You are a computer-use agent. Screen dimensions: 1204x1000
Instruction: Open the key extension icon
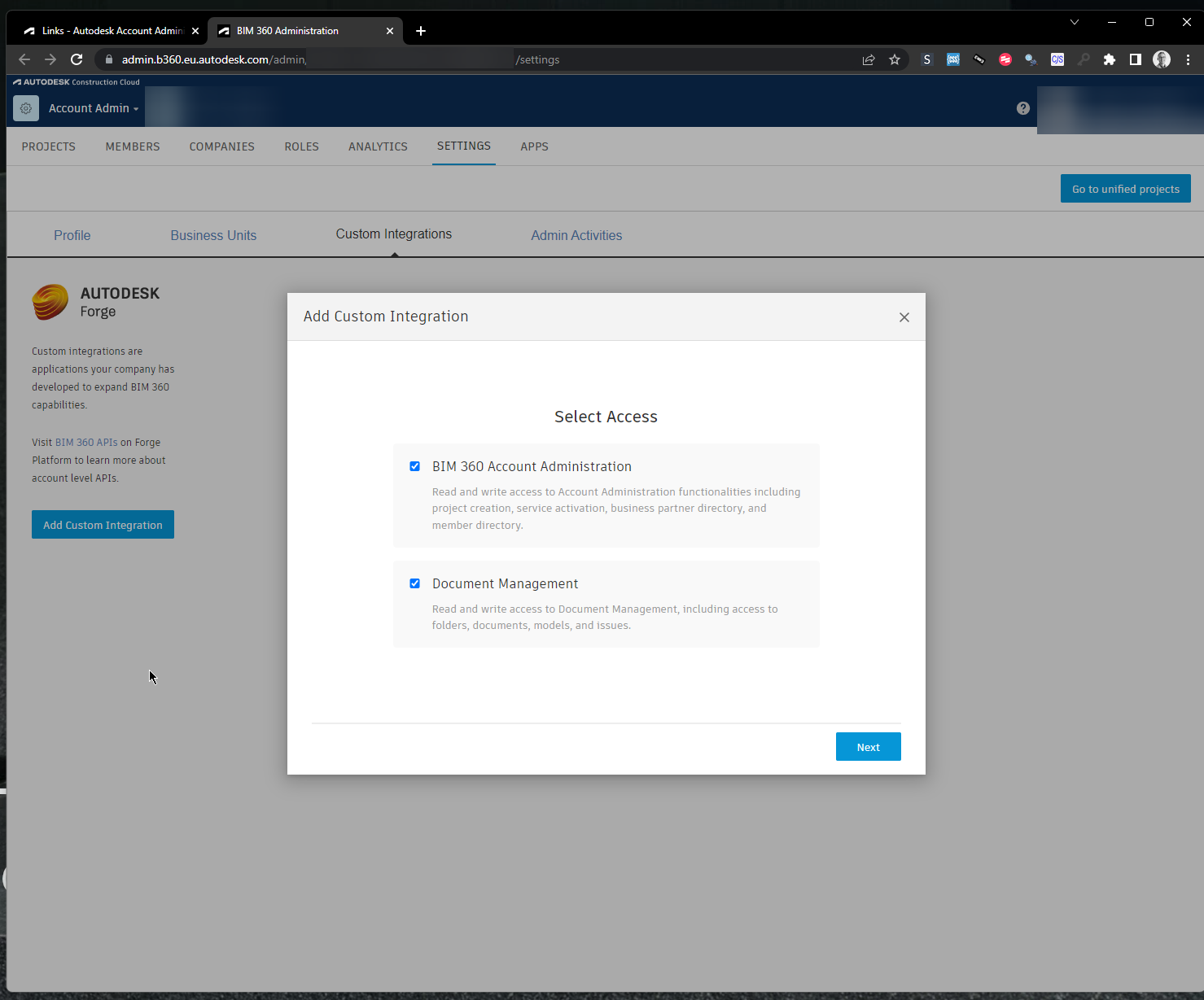(x=1084, y=59)
